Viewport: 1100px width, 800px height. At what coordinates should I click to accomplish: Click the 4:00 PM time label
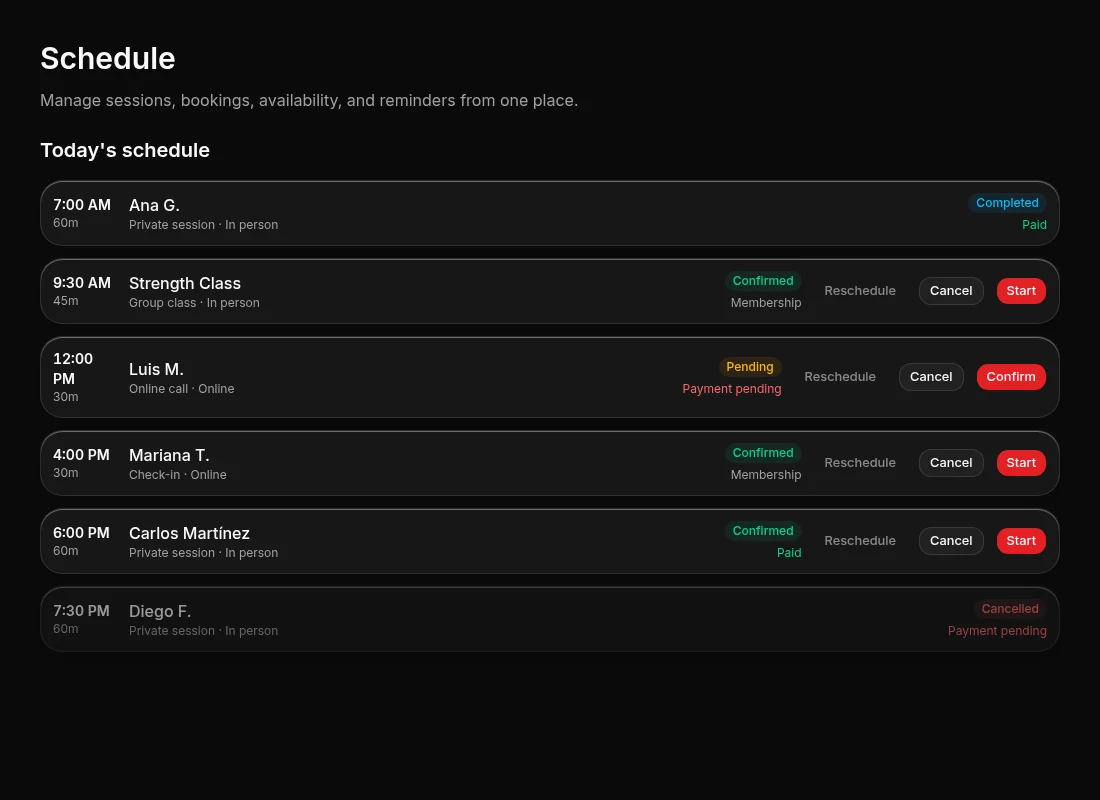(x=81, y=455)
